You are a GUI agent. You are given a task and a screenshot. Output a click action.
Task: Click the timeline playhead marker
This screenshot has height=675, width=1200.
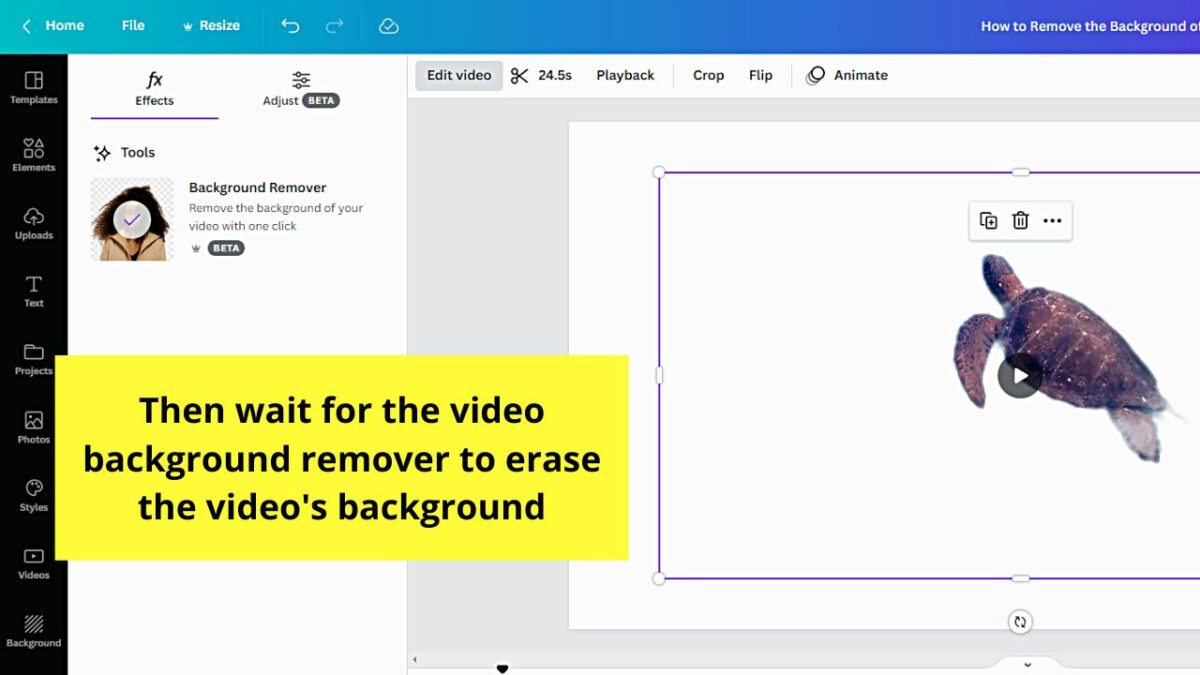point(502,667)
